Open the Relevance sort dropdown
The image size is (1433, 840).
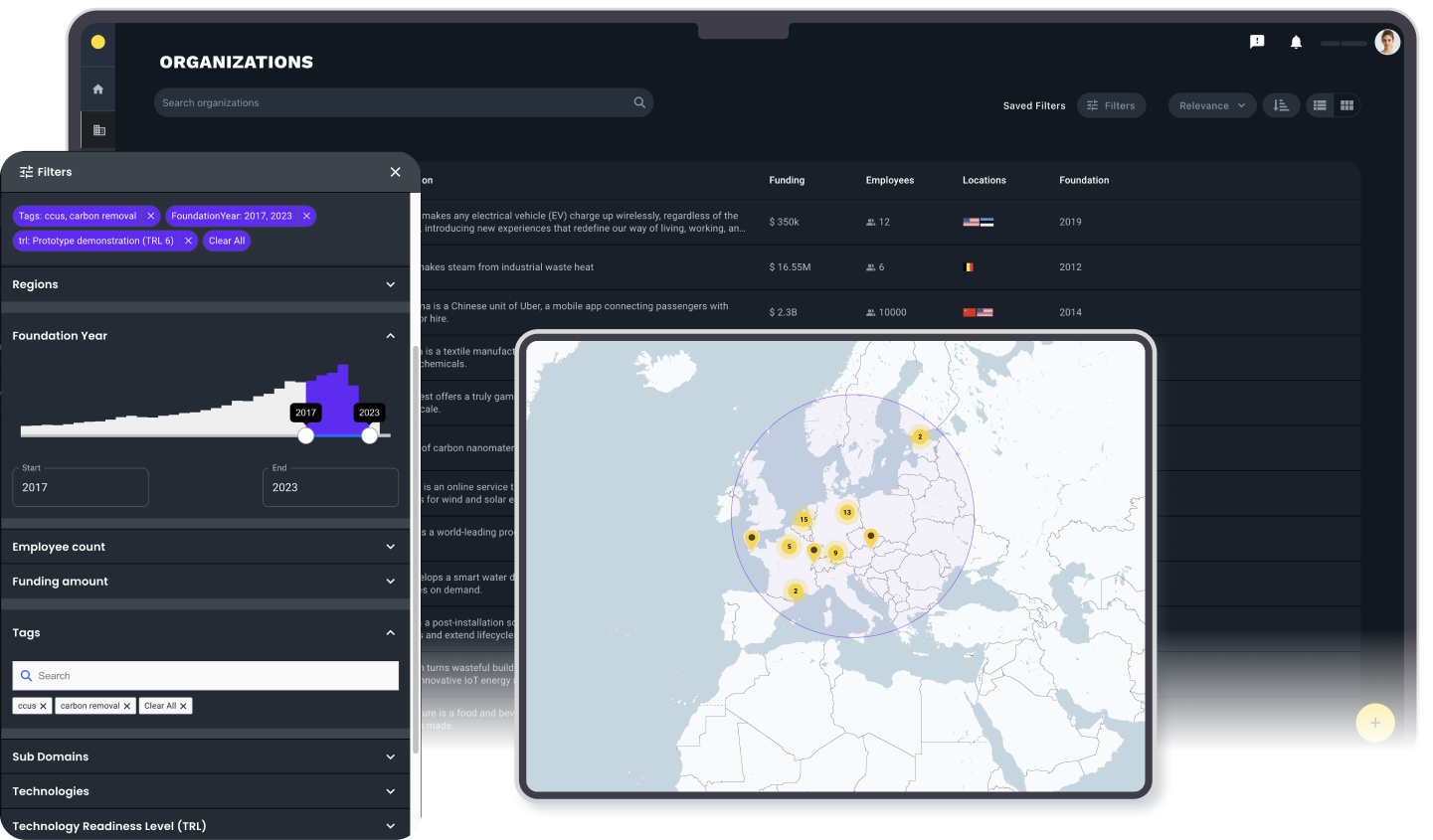[1211, 105]
